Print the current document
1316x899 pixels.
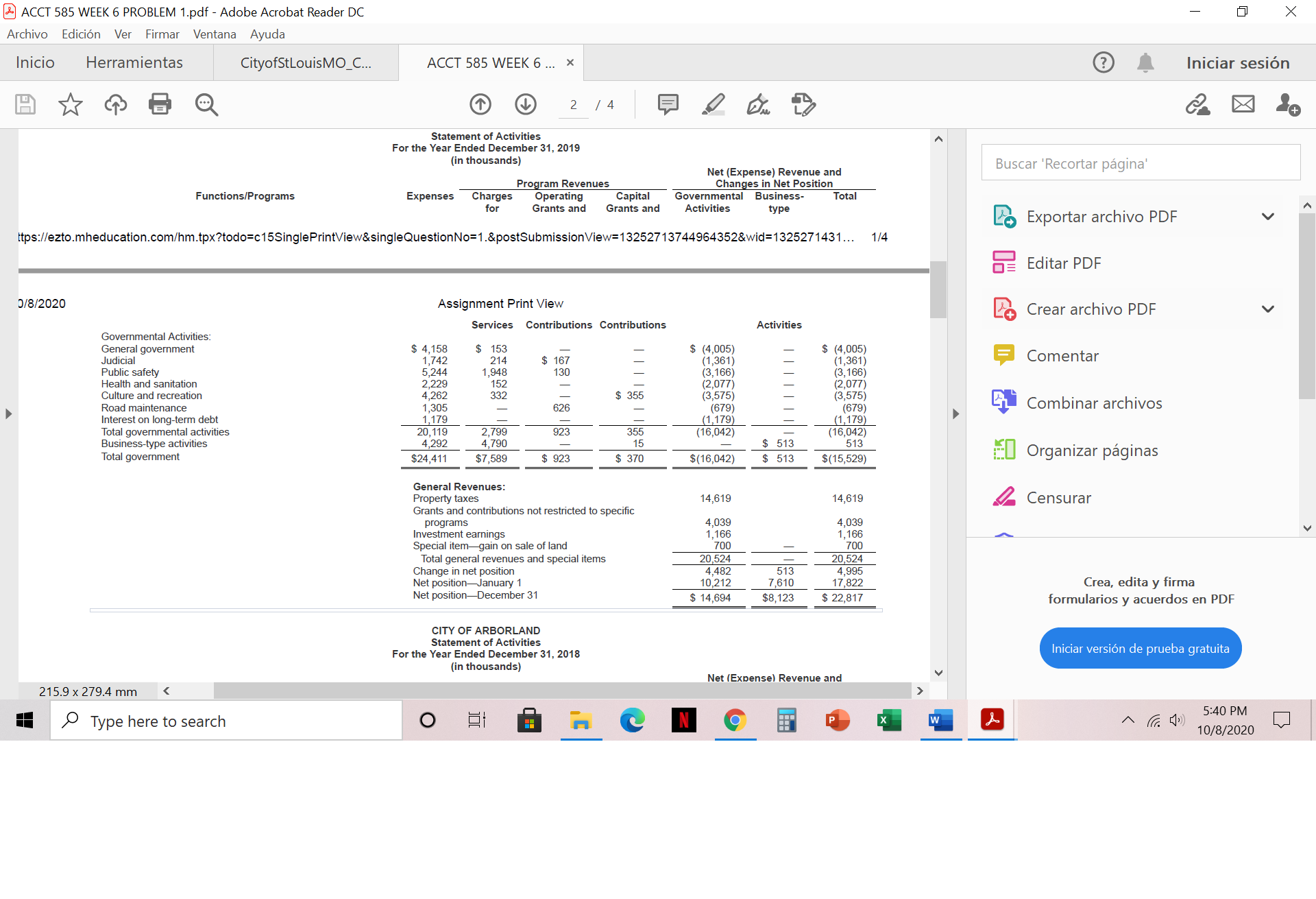tap(160, 104)
